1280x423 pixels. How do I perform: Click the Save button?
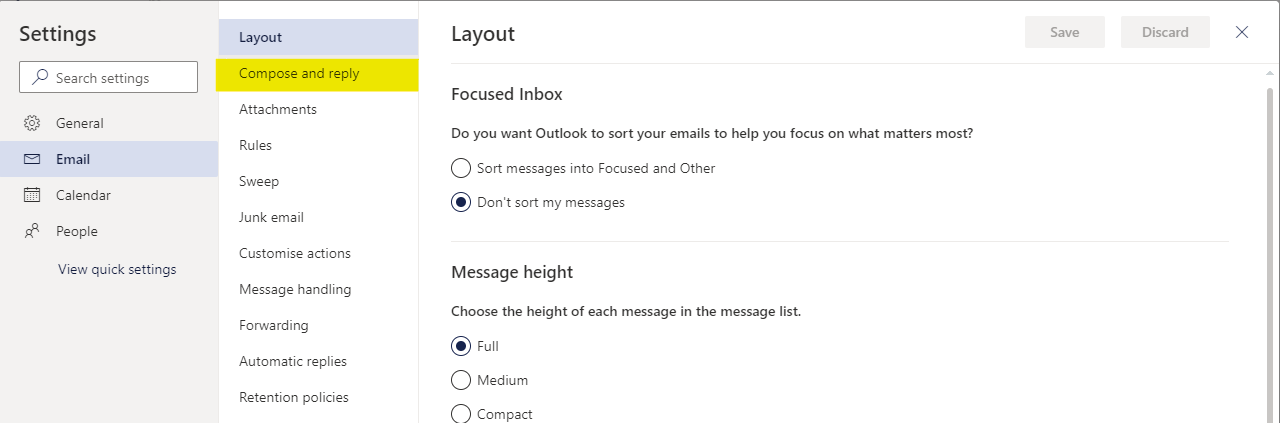coord(1065,32)
